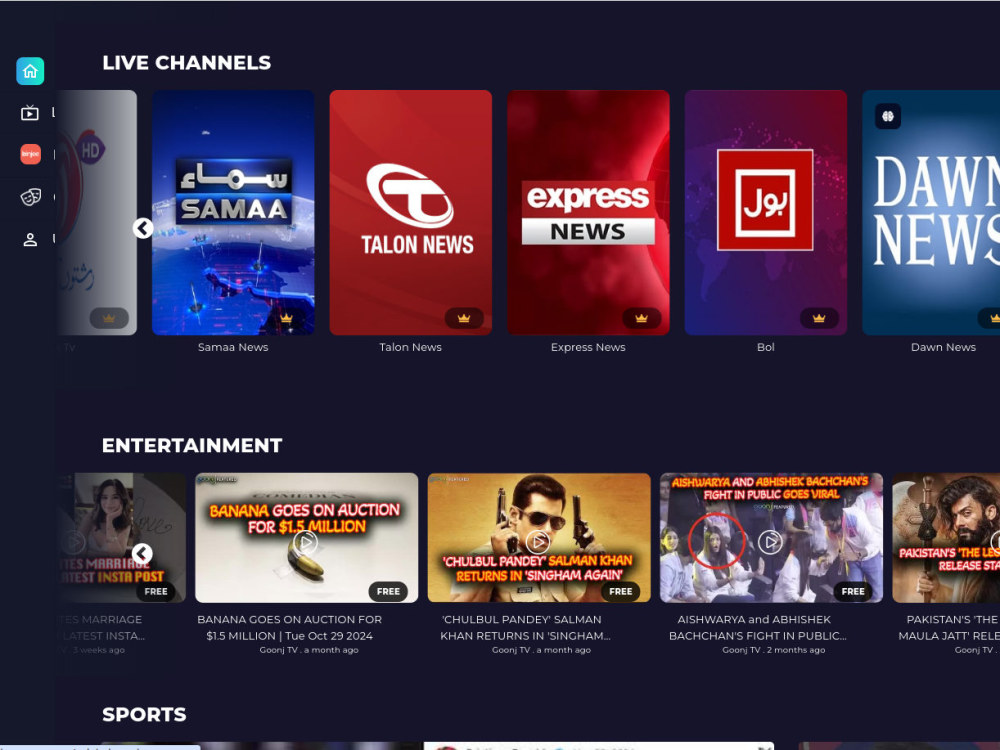The height and width of the screenshot is (750, 1000).
Task: Open the Maula Jatt release video thumbnail
Action: [946, 538]
